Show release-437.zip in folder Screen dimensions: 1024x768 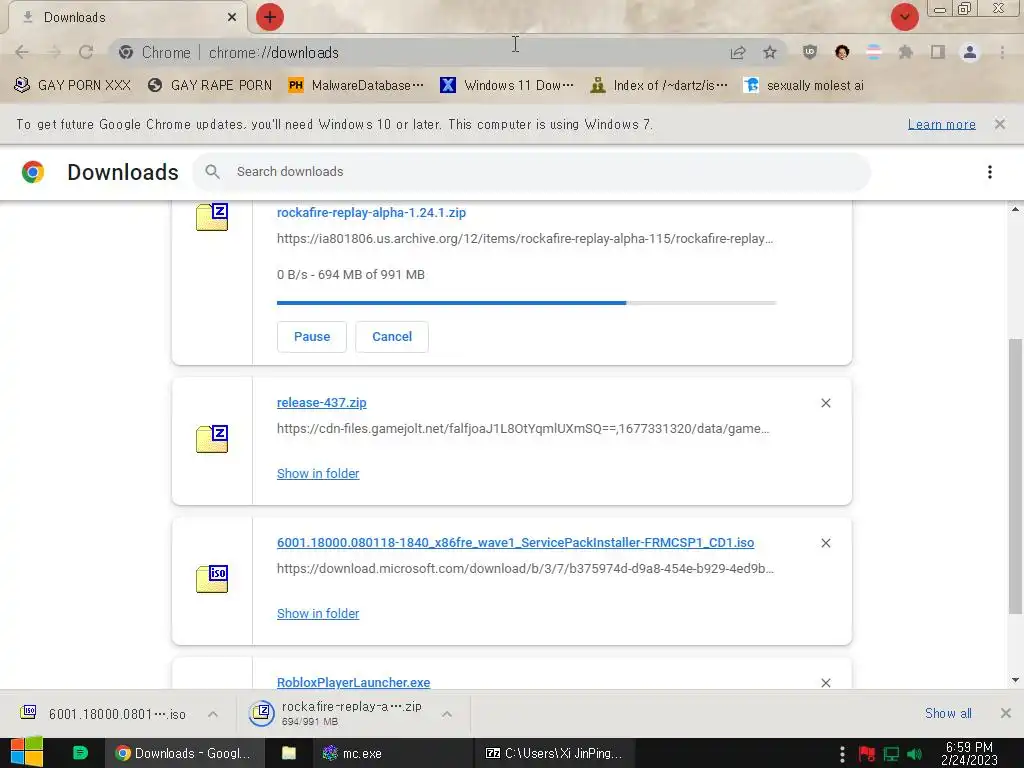318,473
